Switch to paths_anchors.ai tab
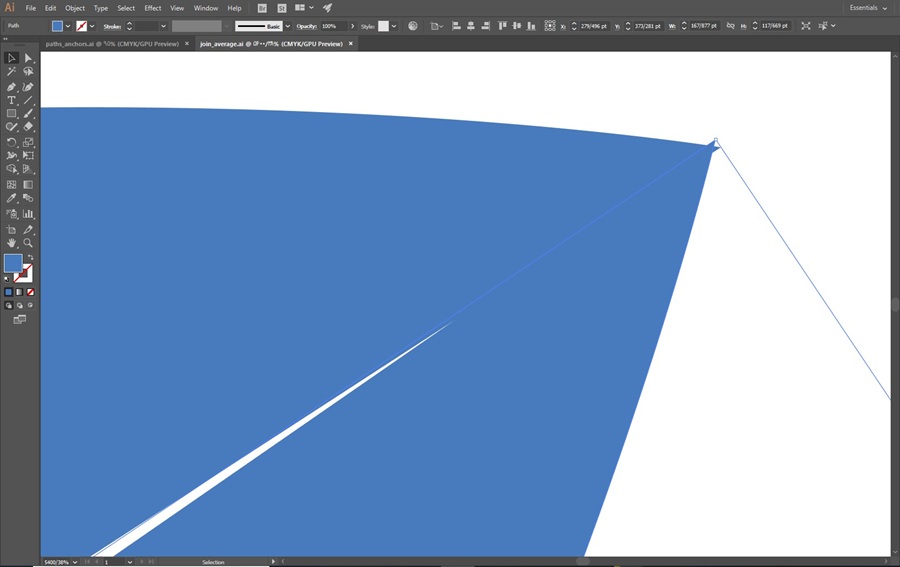The width and height of the screenshot is (900, 567). pyautogui.click(x=112, y=44)
